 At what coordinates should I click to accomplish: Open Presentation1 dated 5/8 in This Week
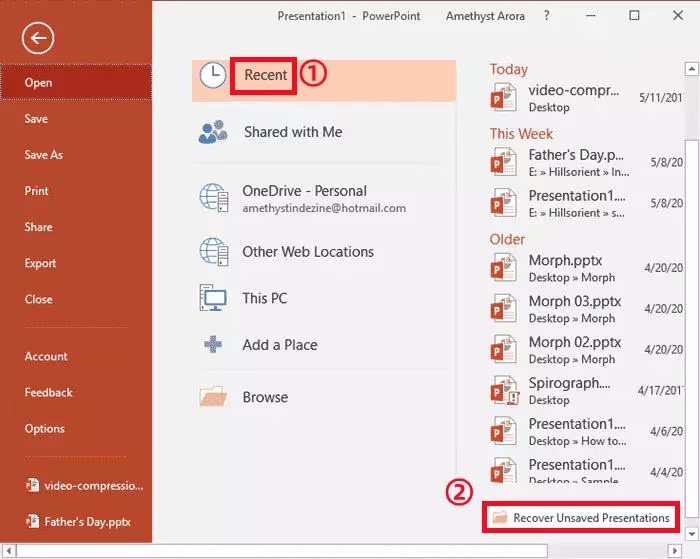[585, 204]
